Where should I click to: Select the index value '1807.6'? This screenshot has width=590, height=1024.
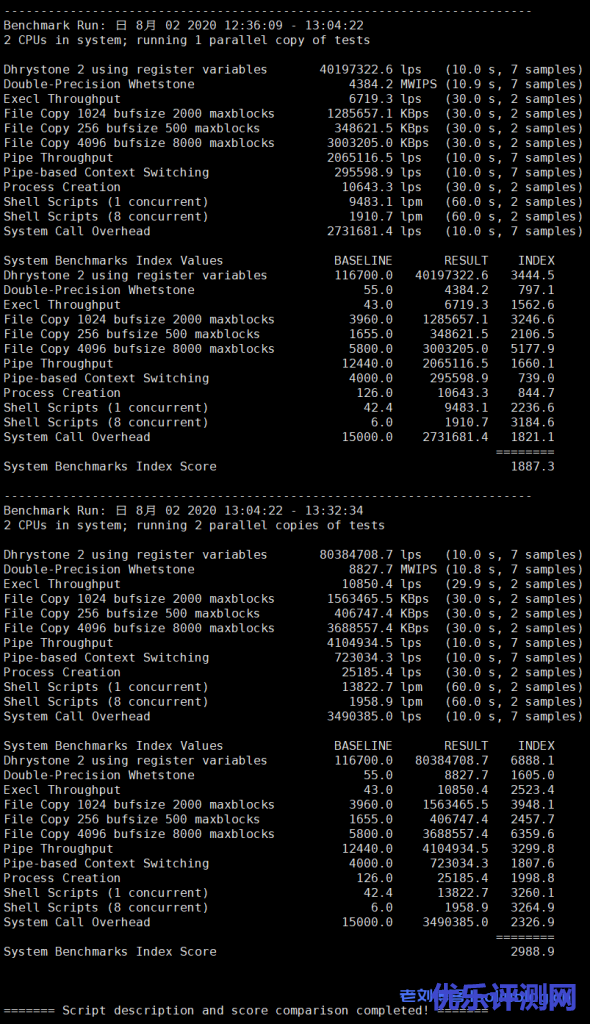(x=533, y=863)
